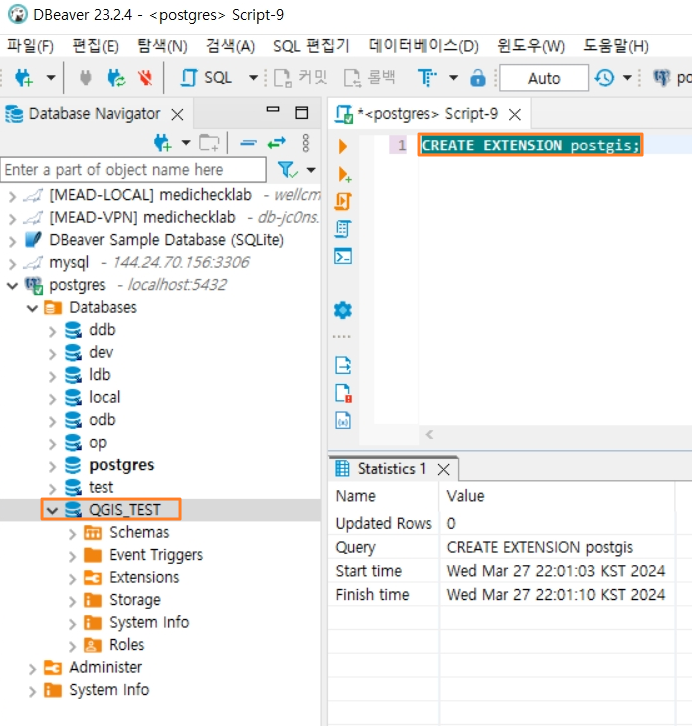
Task: Close the Script-9 editor tab
Action: (515, 114)
